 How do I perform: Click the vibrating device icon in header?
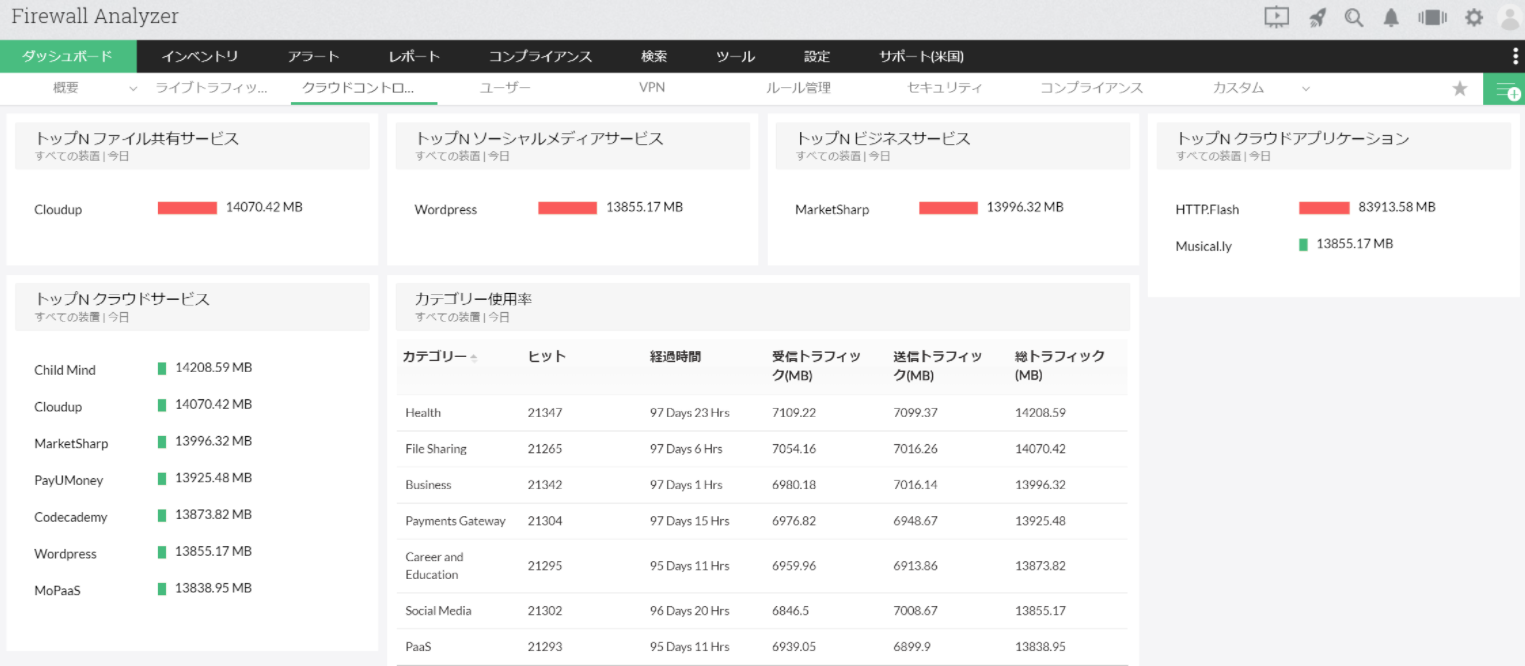pos(1432,17)
